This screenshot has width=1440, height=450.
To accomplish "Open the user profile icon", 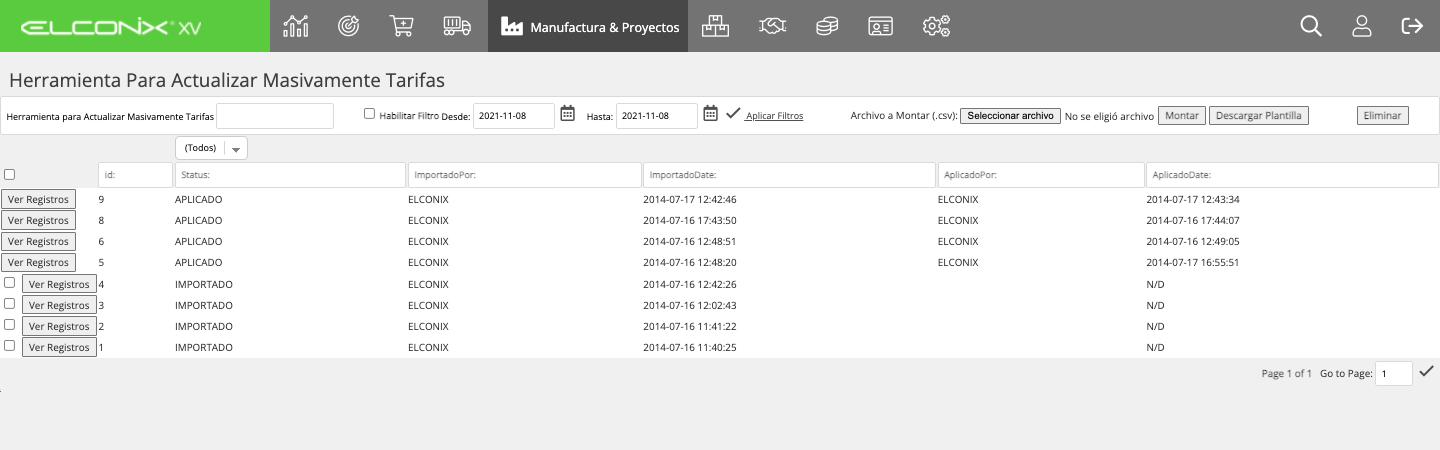I will pos(1361,26).
